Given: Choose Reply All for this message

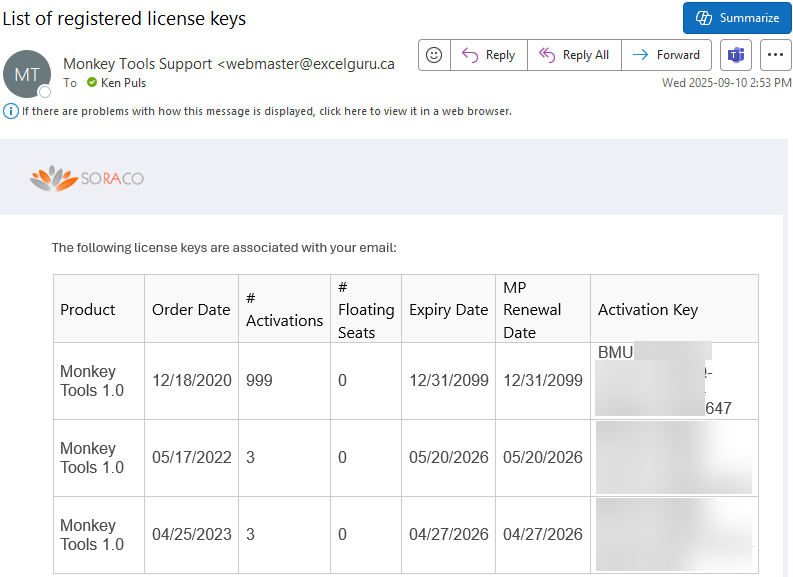Looking at the screenshot, I should [x=575, y=55].
